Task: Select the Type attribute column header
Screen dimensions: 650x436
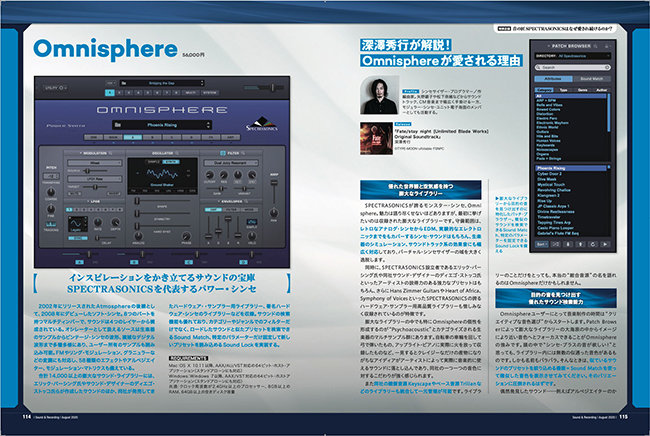Action: 564,90
